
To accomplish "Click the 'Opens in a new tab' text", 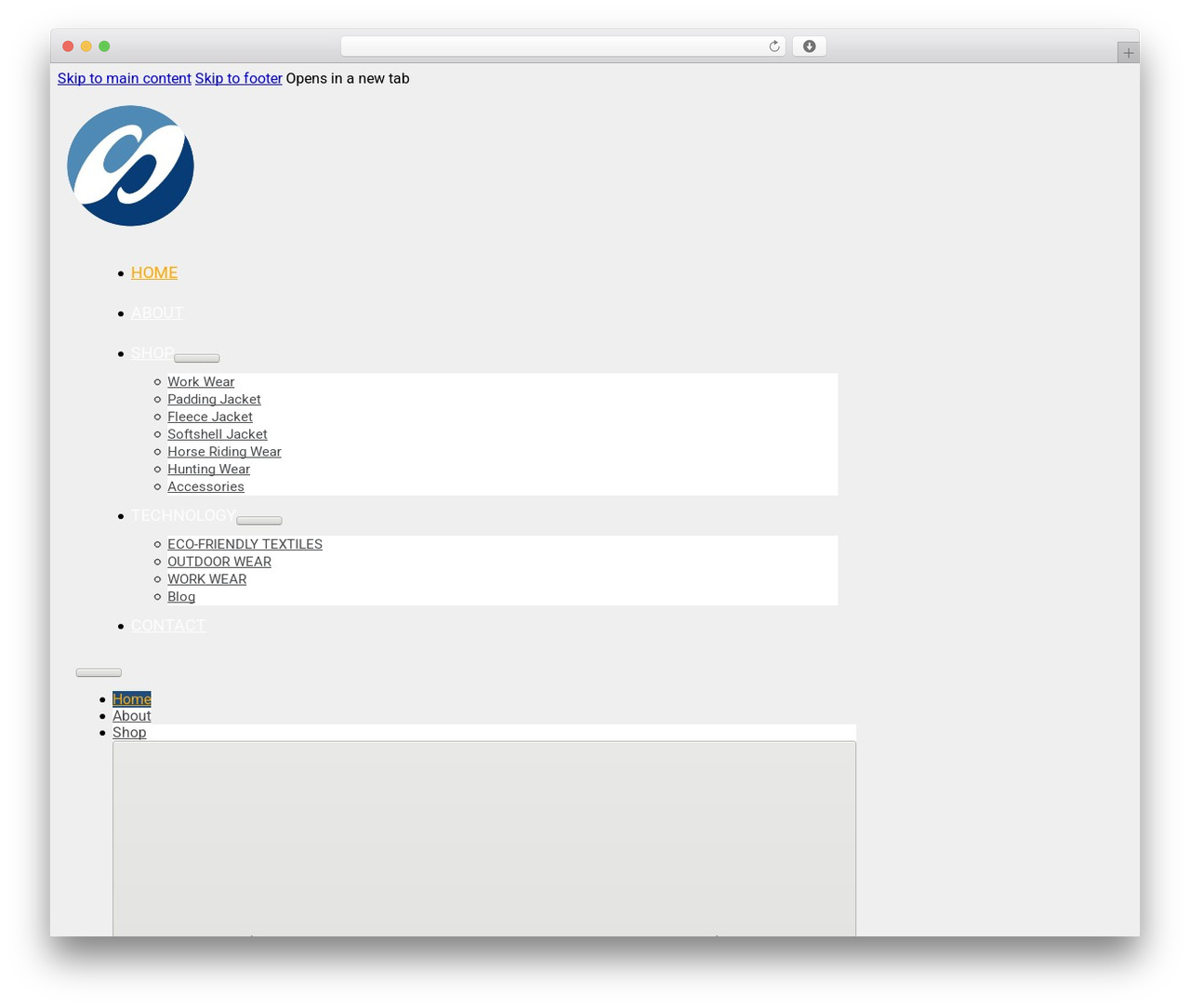I will tap(348, 78).
